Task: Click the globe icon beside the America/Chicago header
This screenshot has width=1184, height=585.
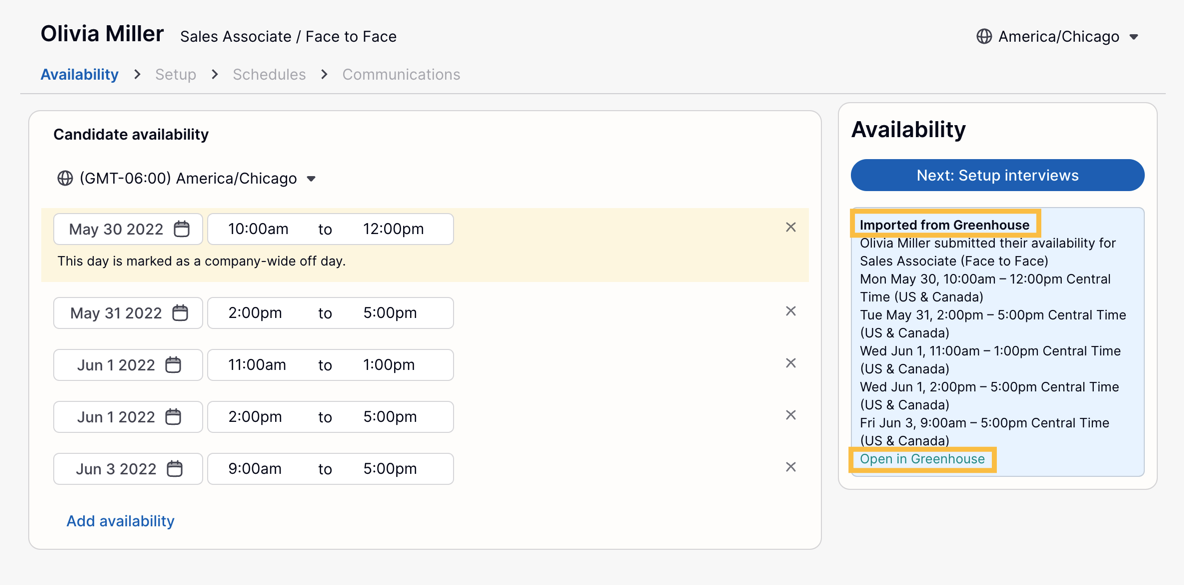Action: (984, 36)
